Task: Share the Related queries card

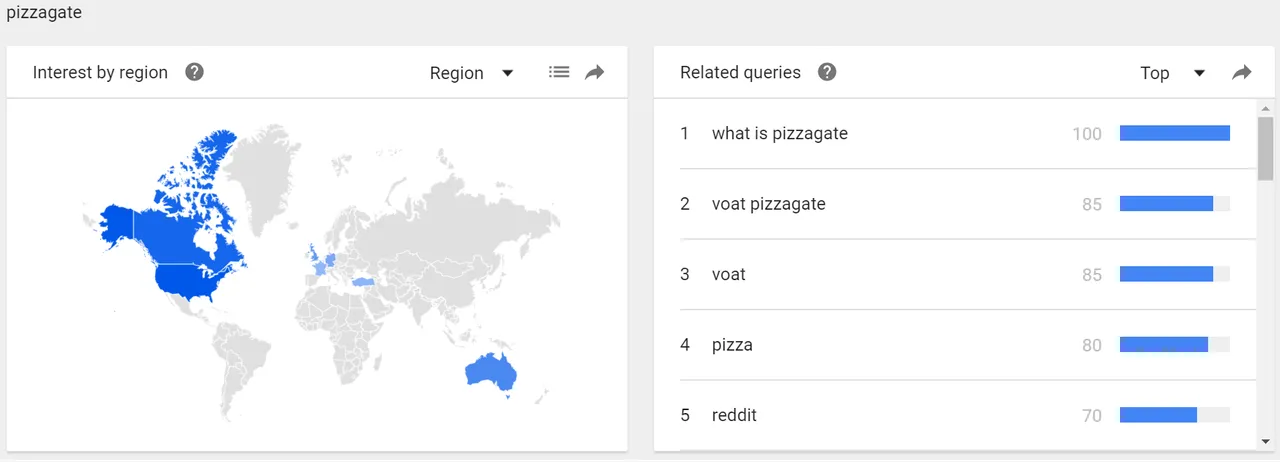Action: tap(1242, 72)
